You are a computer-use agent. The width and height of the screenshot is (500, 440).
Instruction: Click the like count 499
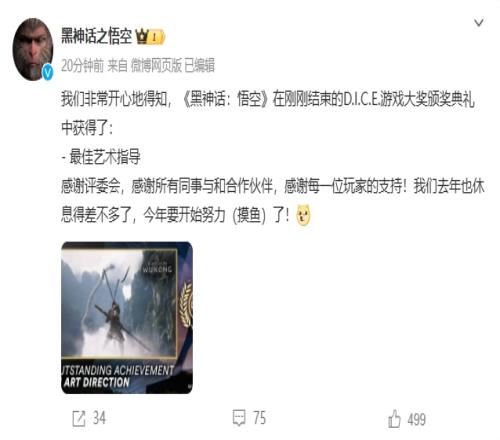click(x=416, y=419)
